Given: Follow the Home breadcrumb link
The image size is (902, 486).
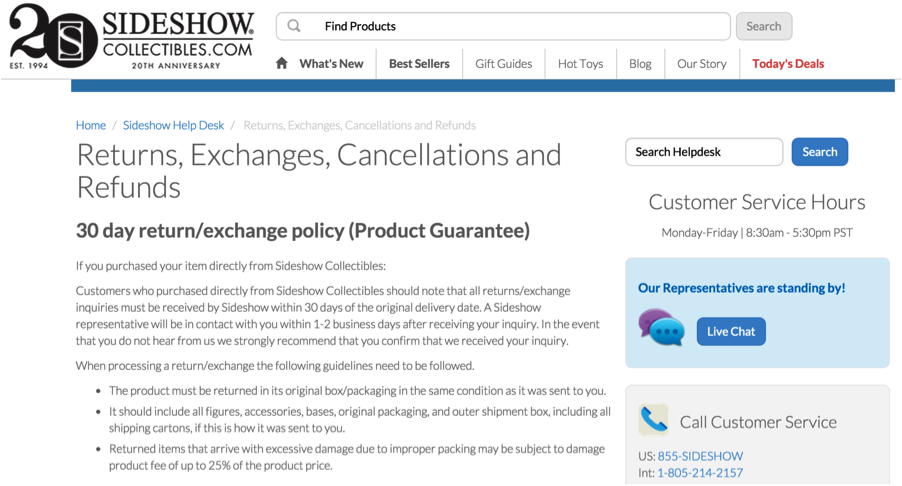Looking at the screenshot, I should click(x=91, y=125).
